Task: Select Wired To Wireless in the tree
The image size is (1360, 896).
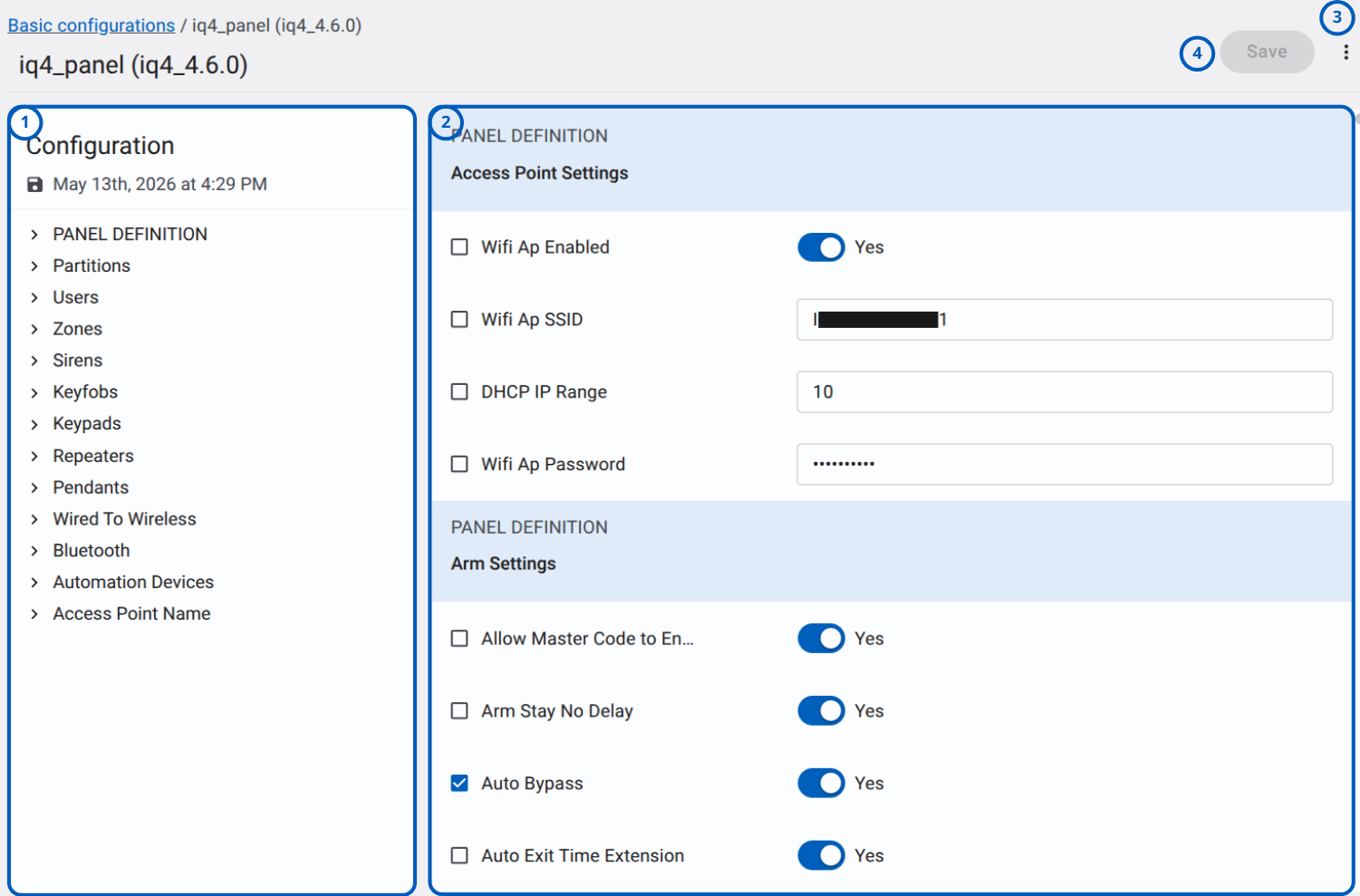Action: click(x=124, y=519)
